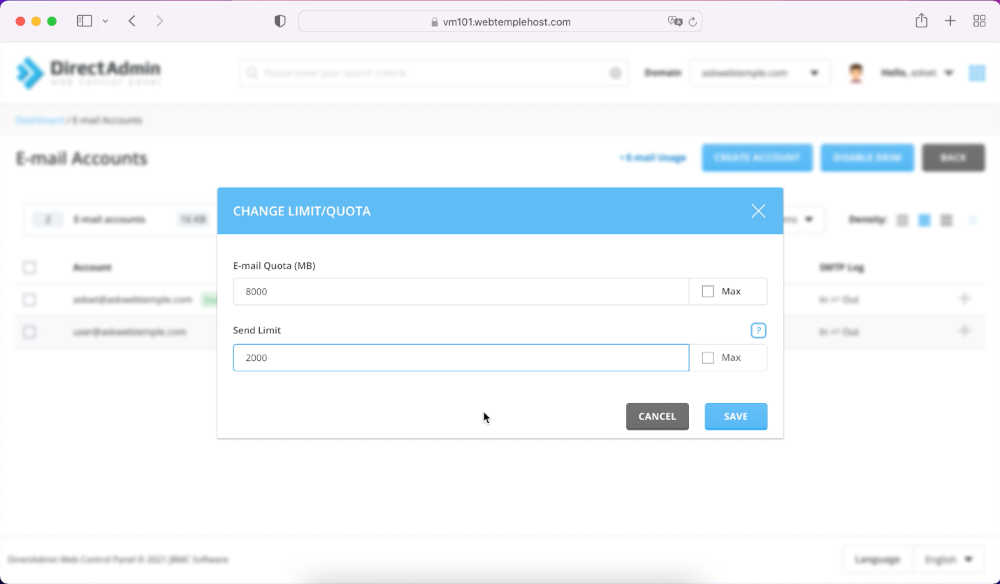Open the Safari Share menu
The width and height of the screenshot is (1000, 584).
[921, 20]
